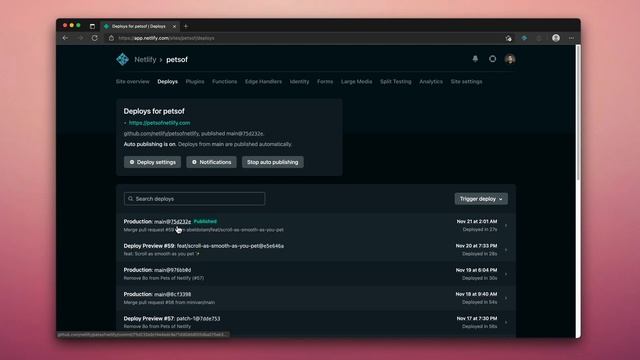Select the Deploys tab
Screen dimensions: 640x360
click(x=167, y=82)
